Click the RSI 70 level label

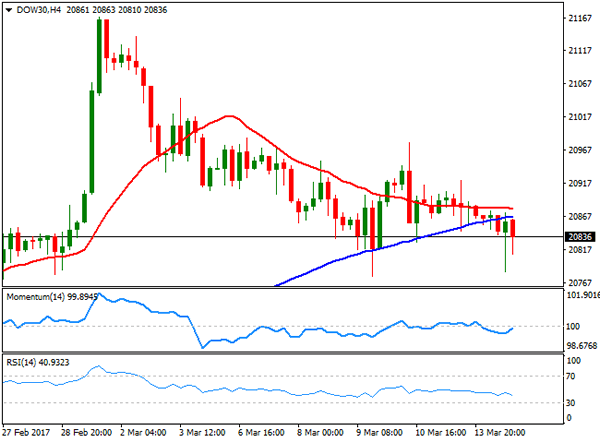coord(571,376)
